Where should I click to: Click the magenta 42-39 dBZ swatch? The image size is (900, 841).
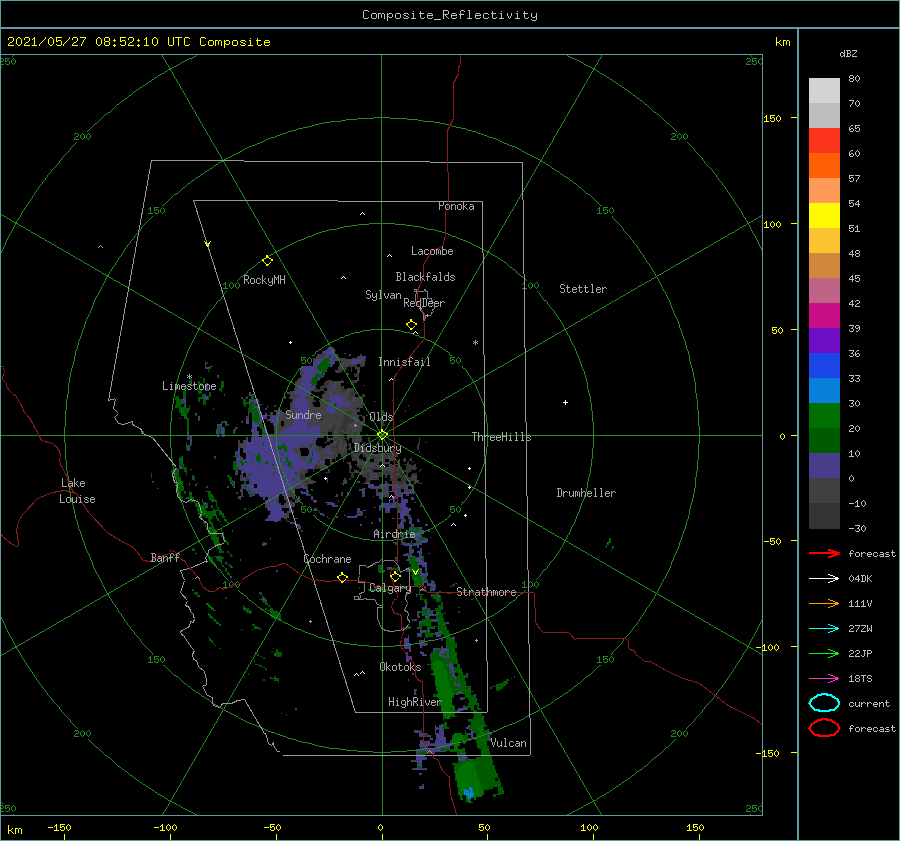pyautogui.click(x=824, y=316)
